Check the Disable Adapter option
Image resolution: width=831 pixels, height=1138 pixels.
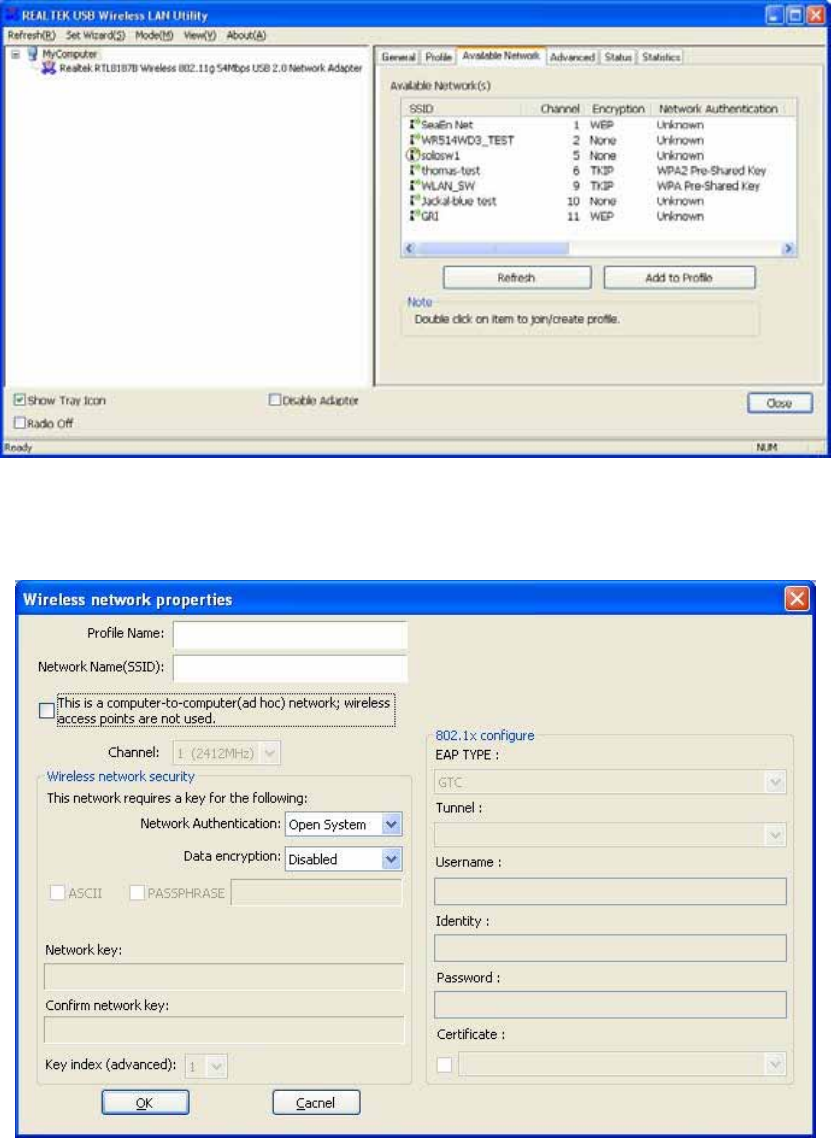coord(274,400)
